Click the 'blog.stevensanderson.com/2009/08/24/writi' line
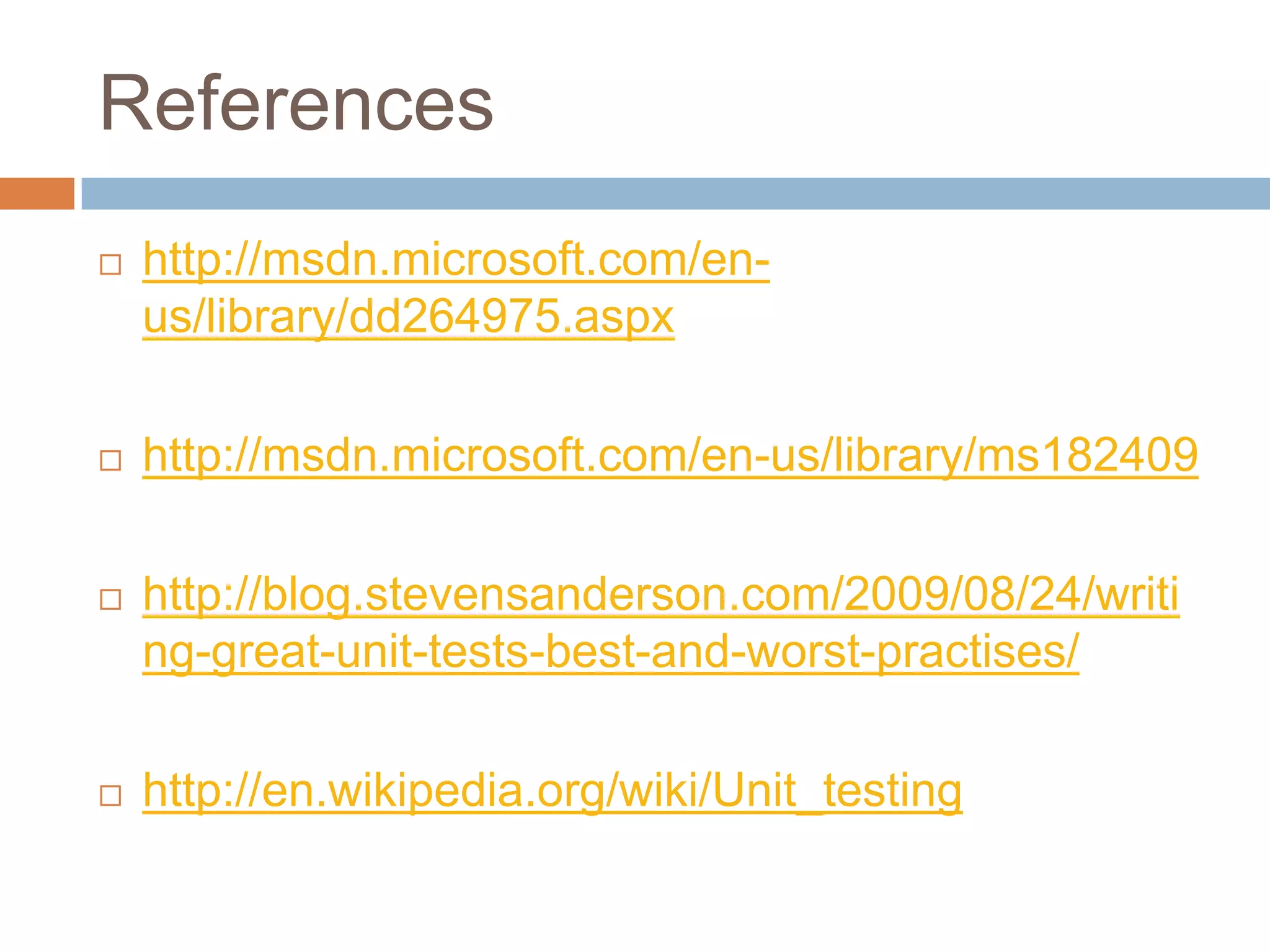 721,594
